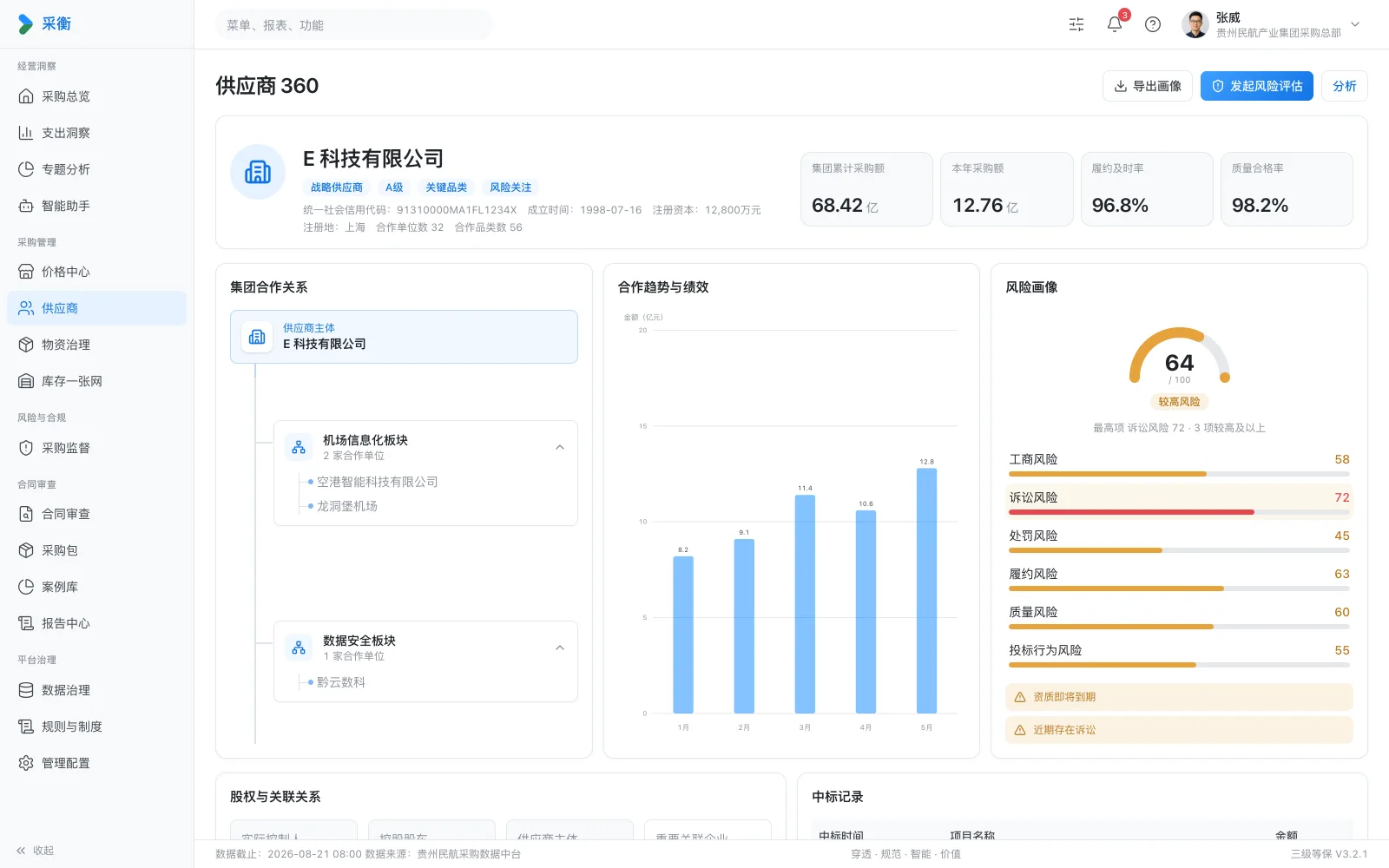Click the 数据安全板块 org chart icon

point(299,648)
